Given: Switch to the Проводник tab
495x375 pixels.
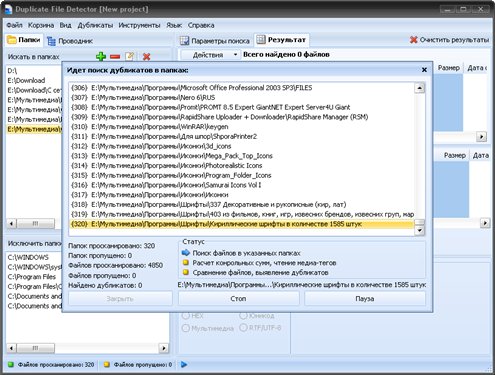Looking at the screenshot, I should (70, 41).
